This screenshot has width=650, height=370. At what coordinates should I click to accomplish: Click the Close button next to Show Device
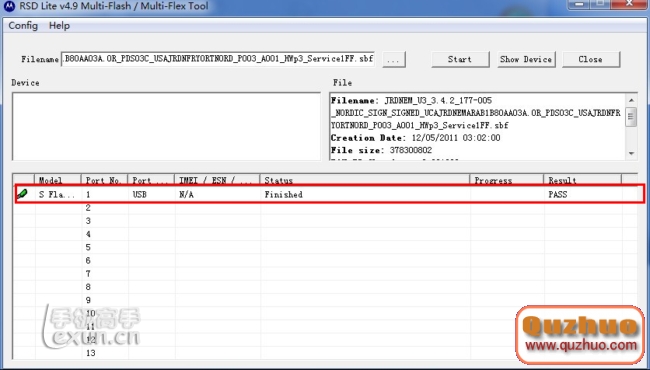(591, 59)
